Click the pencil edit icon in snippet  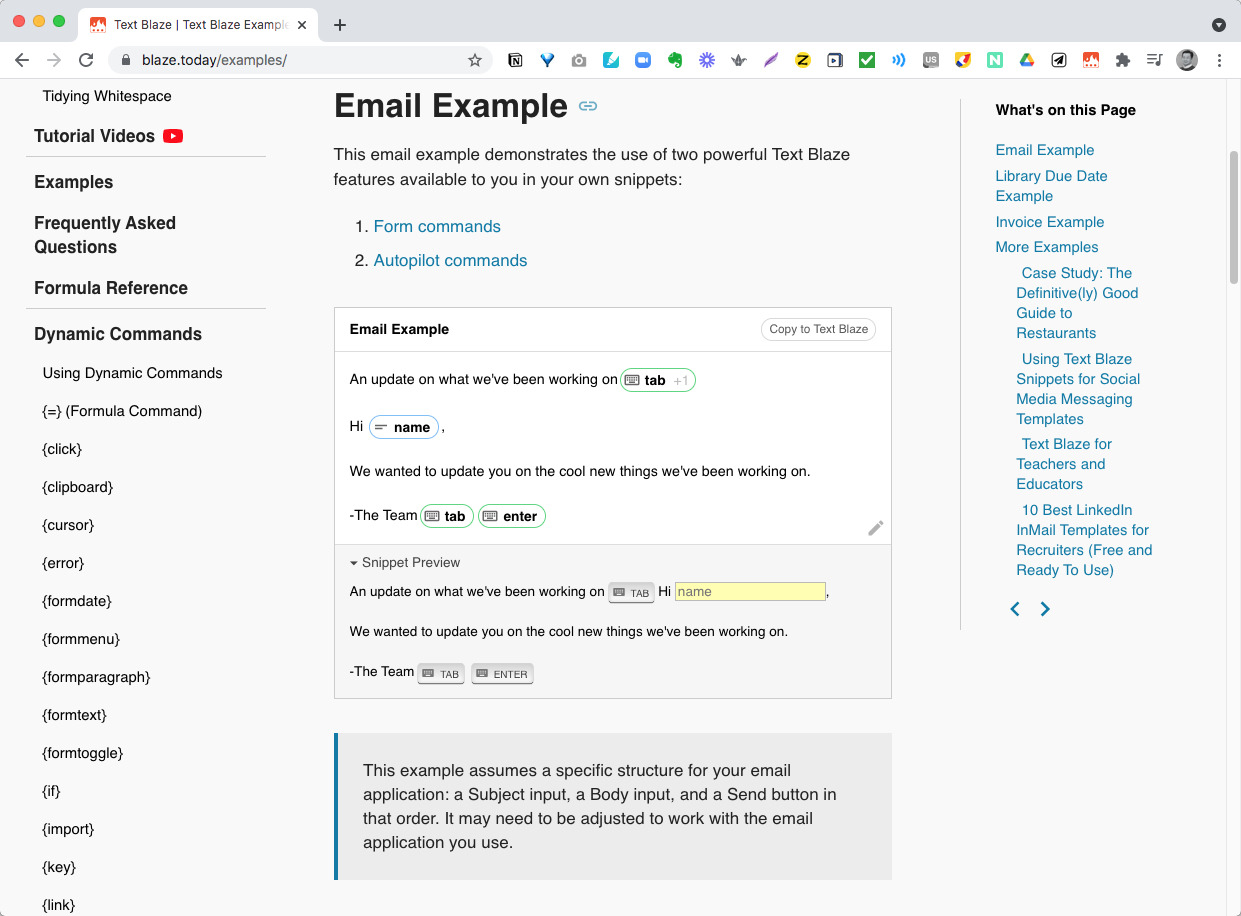(x=876, y=528)
